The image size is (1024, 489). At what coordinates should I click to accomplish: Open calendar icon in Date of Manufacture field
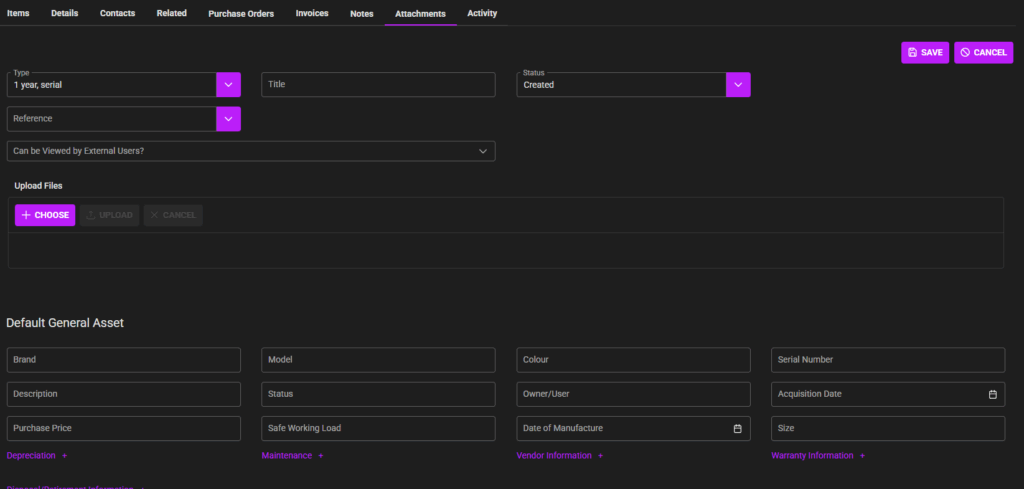tap(737, 428)
